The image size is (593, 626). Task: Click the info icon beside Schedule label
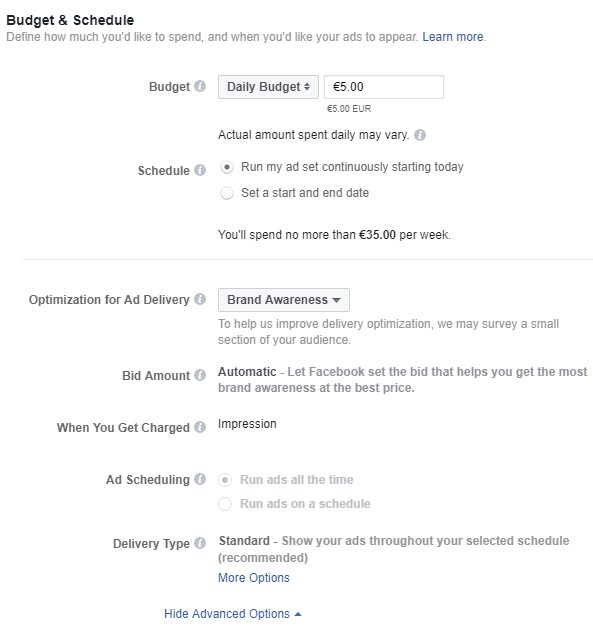click(200, 170)
